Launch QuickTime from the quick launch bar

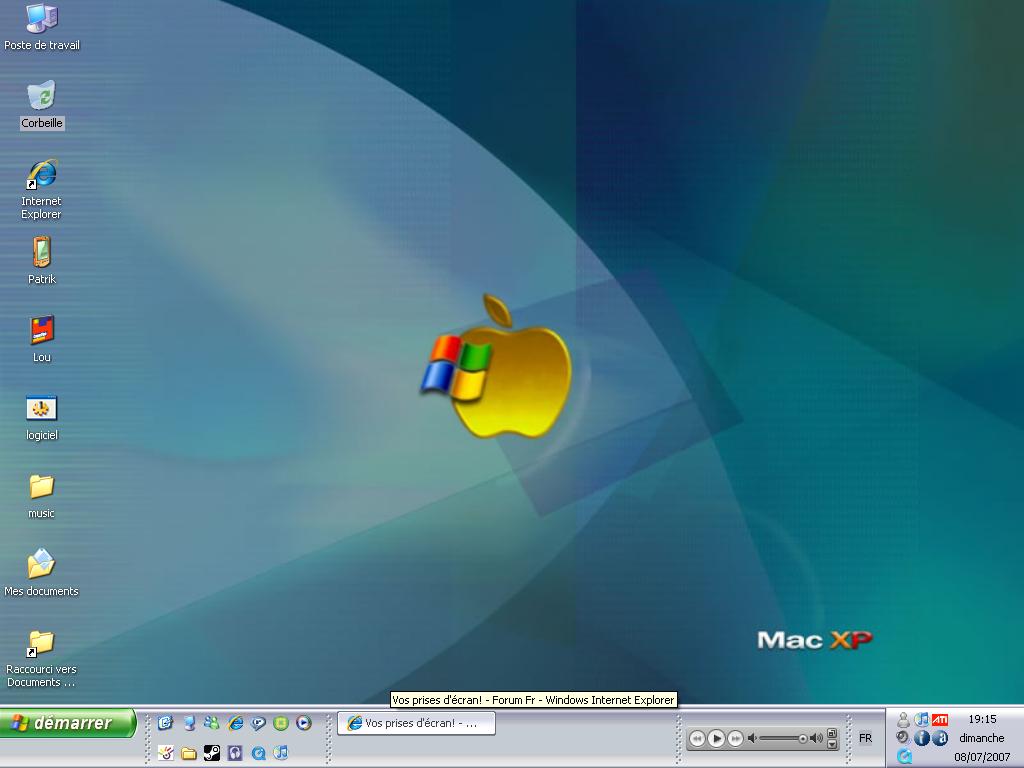(x=258, y=753)
